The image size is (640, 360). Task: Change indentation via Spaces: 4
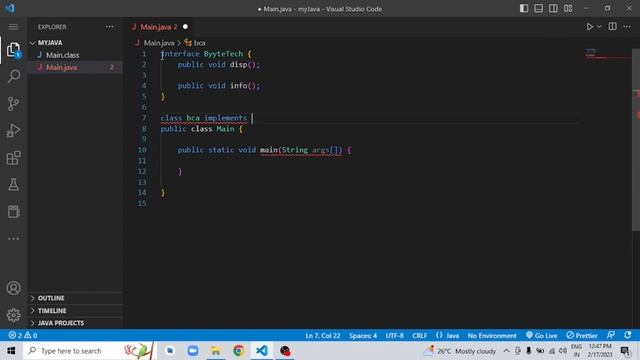point(363,336)
